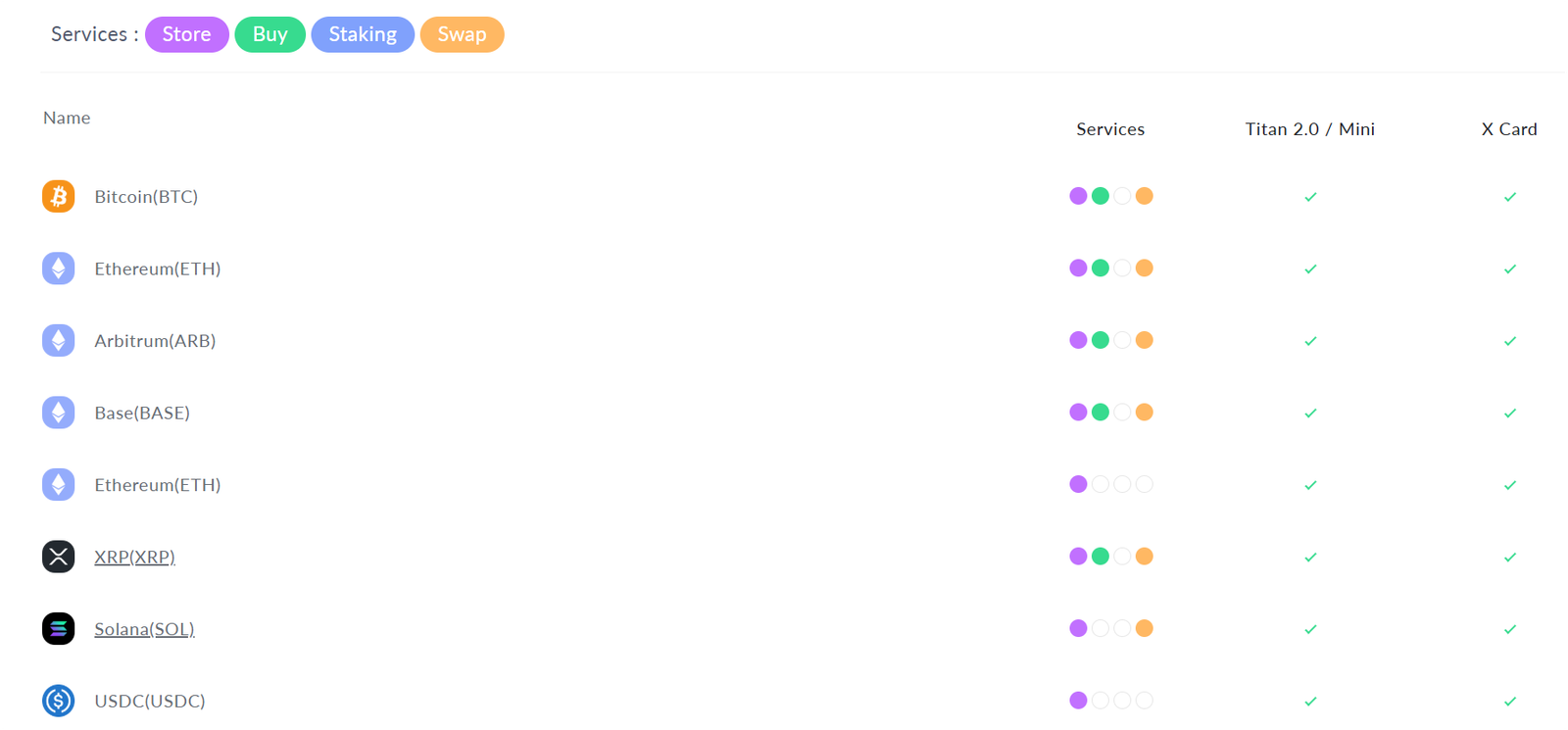This screenshot has width=1568, height=730.
Task: Click the purple Store dot beside Ethereum
Action: tap(1078, 268)
